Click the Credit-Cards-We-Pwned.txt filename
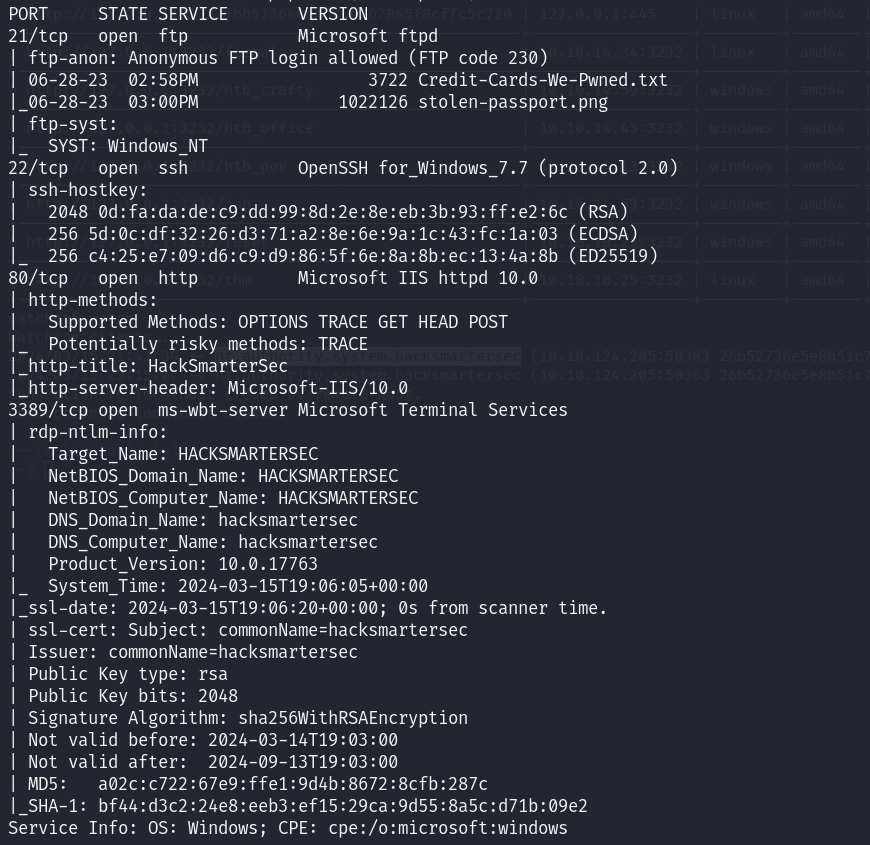 543,80
